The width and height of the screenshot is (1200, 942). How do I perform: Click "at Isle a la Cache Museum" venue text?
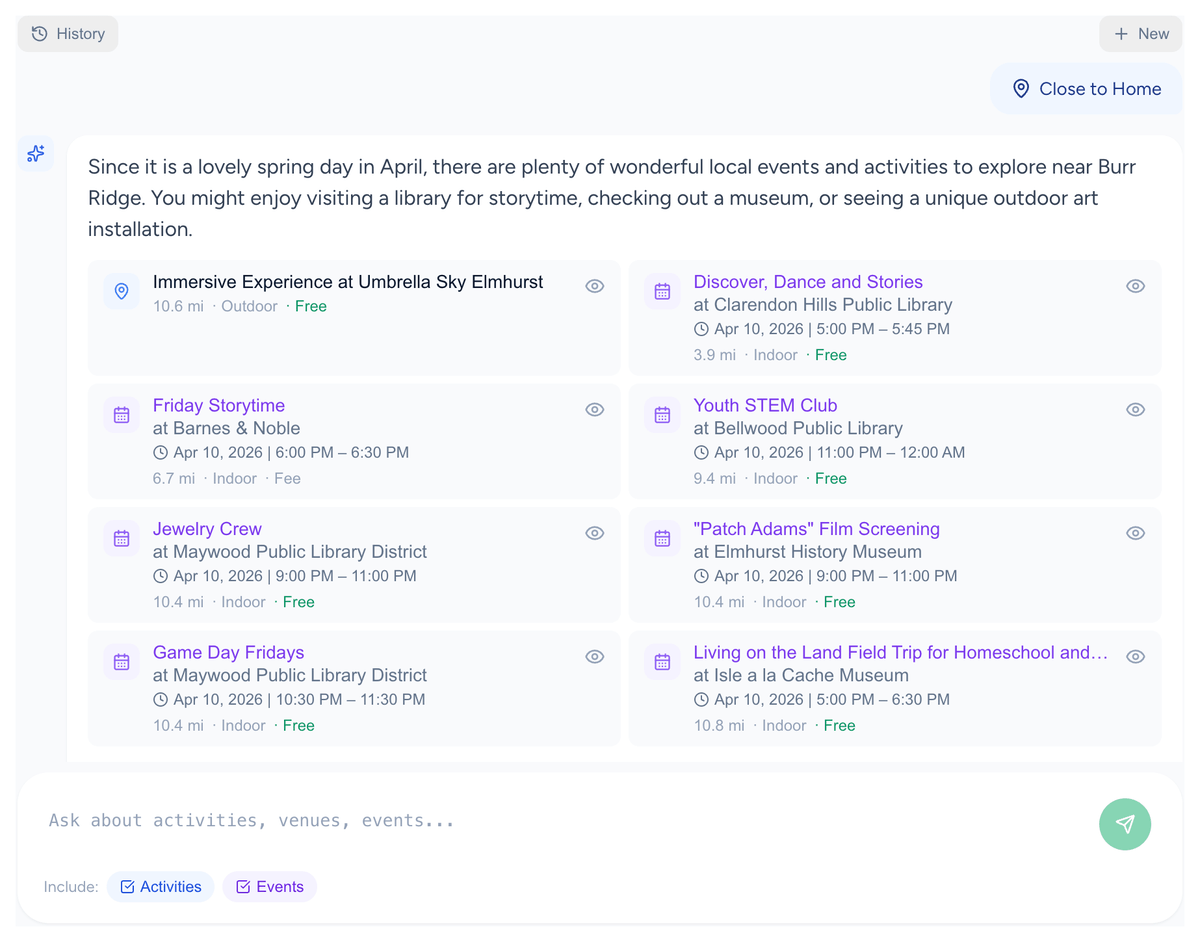point(801,676)
